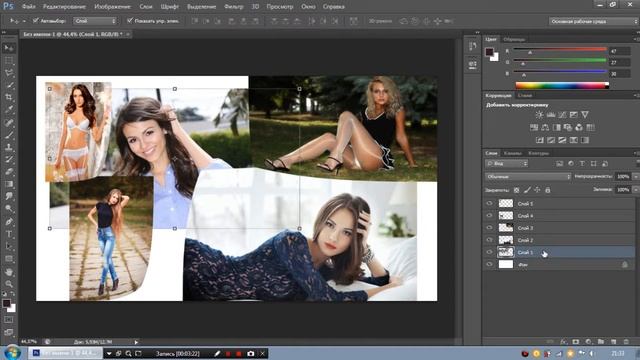Click the trash icon to delete layer
Screen dimensions: 640x360
click(x=626, y=341)
